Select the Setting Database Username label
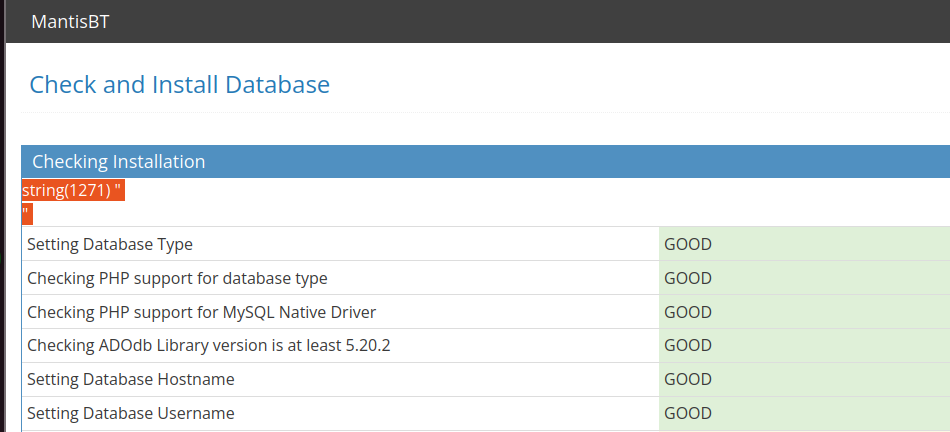Image resolution: width=950 pixels, height=432 pixels. pos(131,414)
